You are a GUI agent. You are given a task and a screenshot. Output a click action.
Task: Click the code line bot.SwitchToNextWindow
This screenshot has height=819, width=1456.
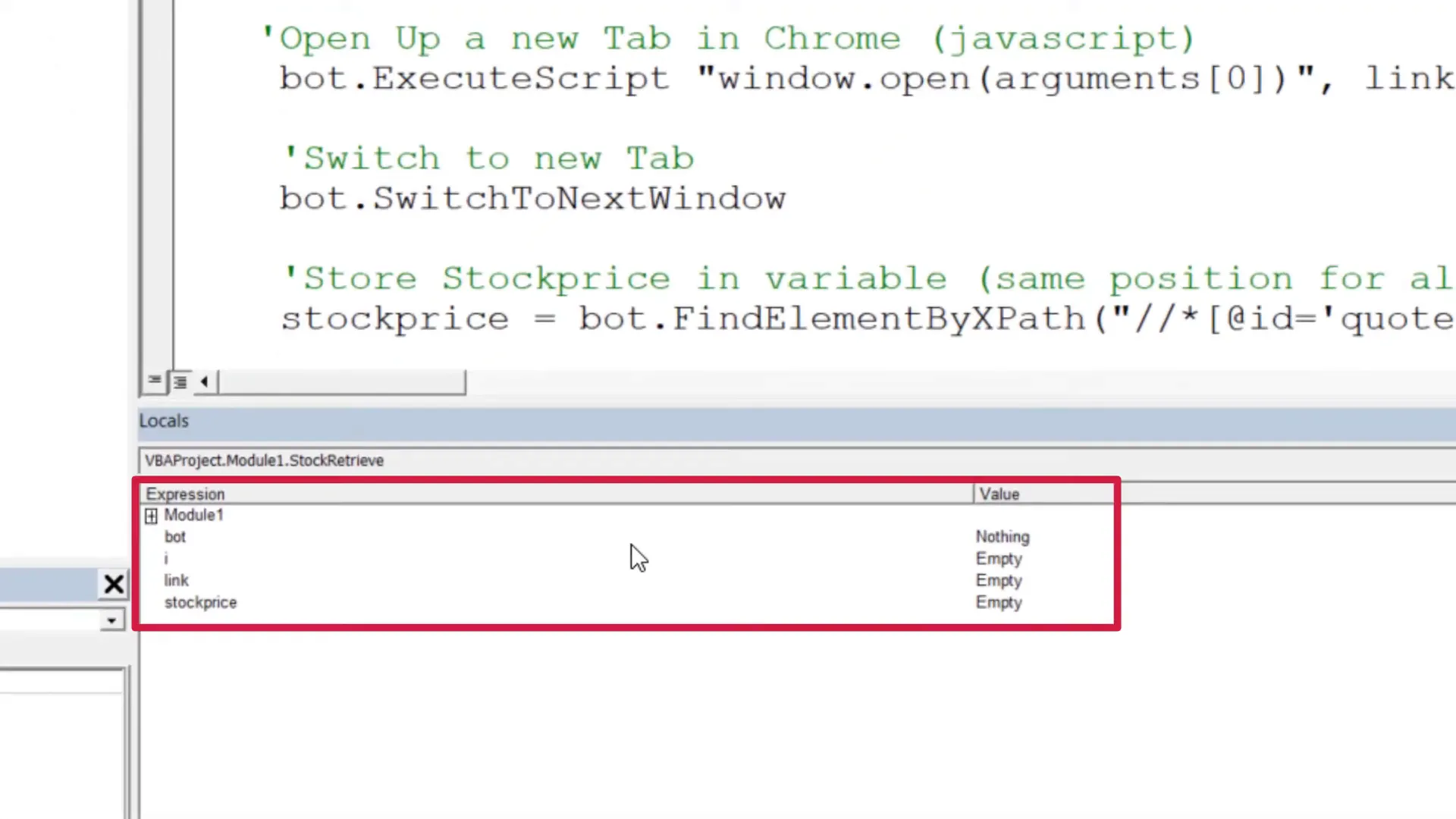[x=532, y=198]
